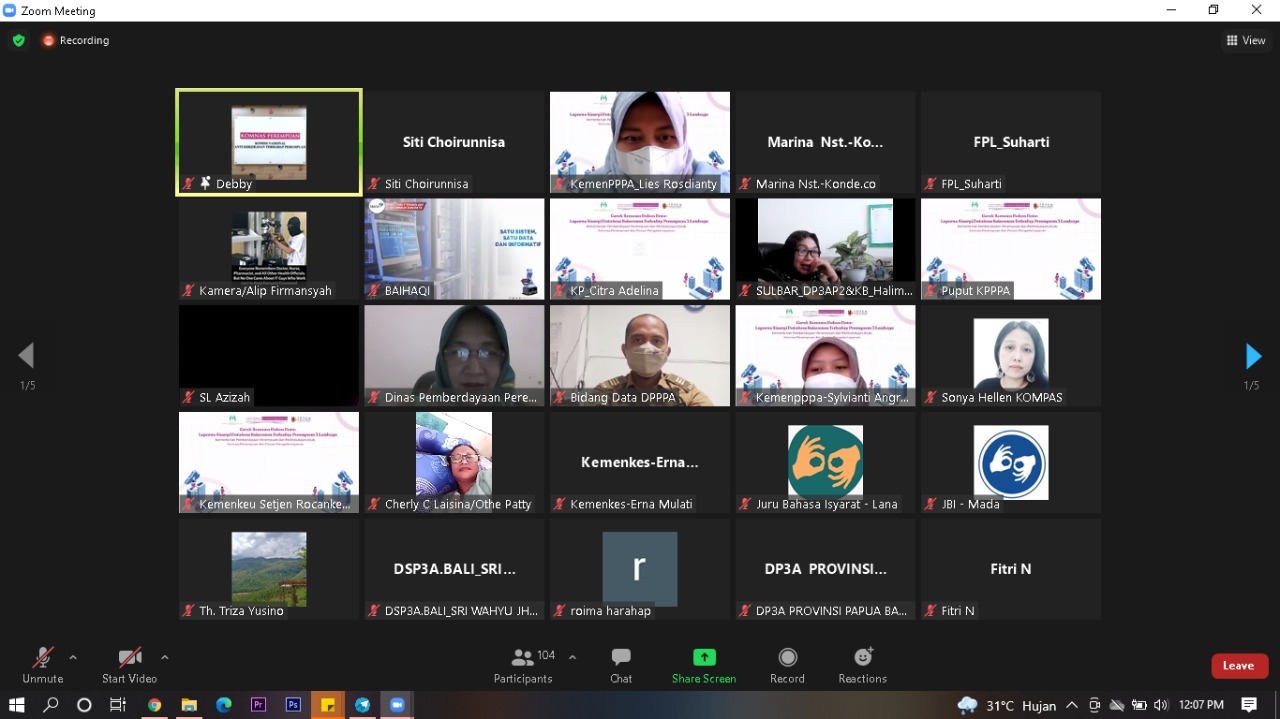Toggle Start Video on
The width and height of the screenshot is (1280, 719).
[x=129, y=665]
